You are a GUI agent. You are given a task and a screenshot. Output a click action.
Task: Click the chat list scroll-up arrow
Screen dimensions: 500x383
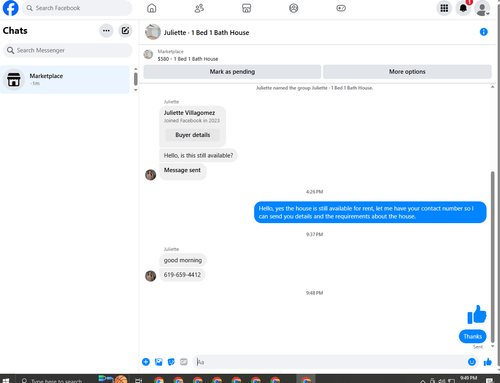(135, 69)
